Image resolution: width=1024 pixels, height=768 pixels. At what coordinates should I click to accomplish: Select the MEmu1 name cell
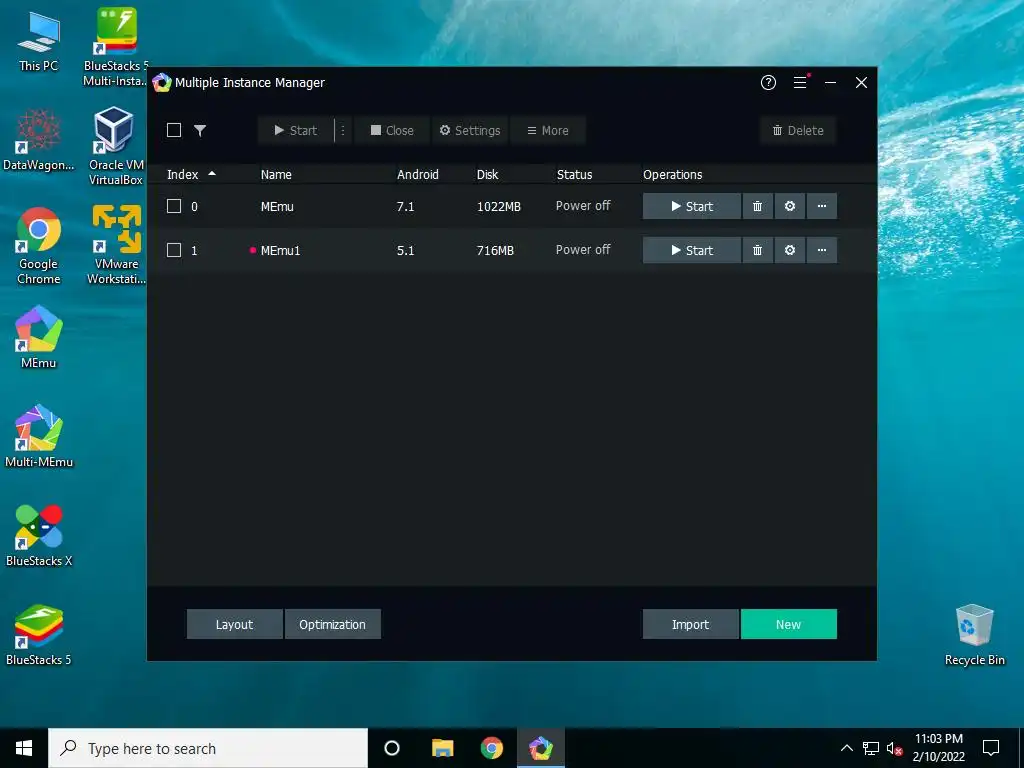pyautogui.click(x=280, y=251)
